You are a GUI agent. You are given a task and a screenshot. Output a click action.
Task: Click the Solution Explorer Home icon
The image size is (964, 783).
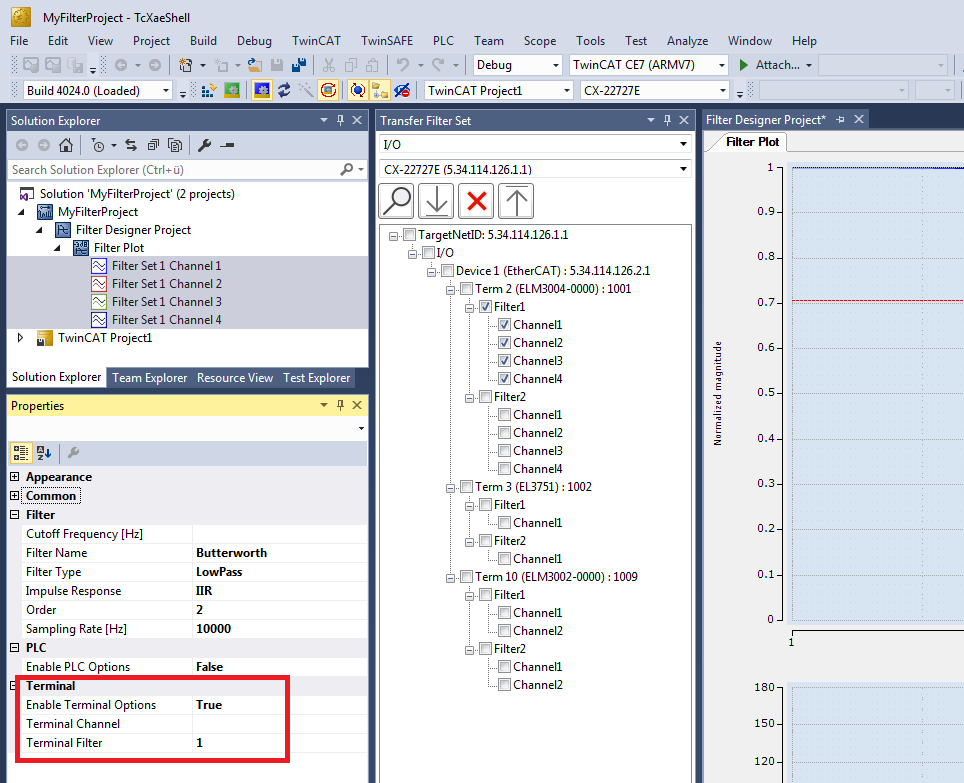coord(66,146)
